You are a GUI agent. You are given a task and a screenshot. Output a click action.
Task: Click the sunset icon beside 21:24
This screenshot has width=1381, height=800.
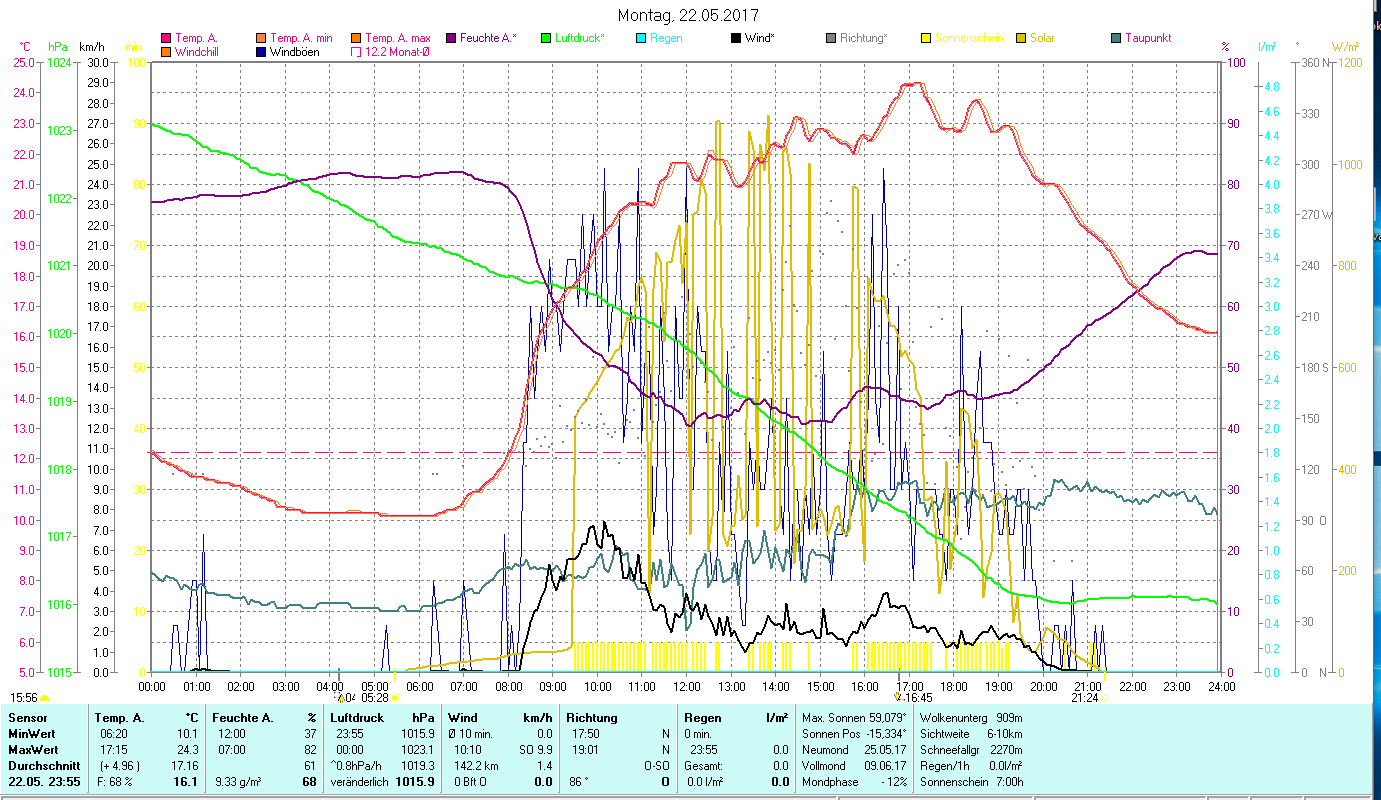point(1104,698)
